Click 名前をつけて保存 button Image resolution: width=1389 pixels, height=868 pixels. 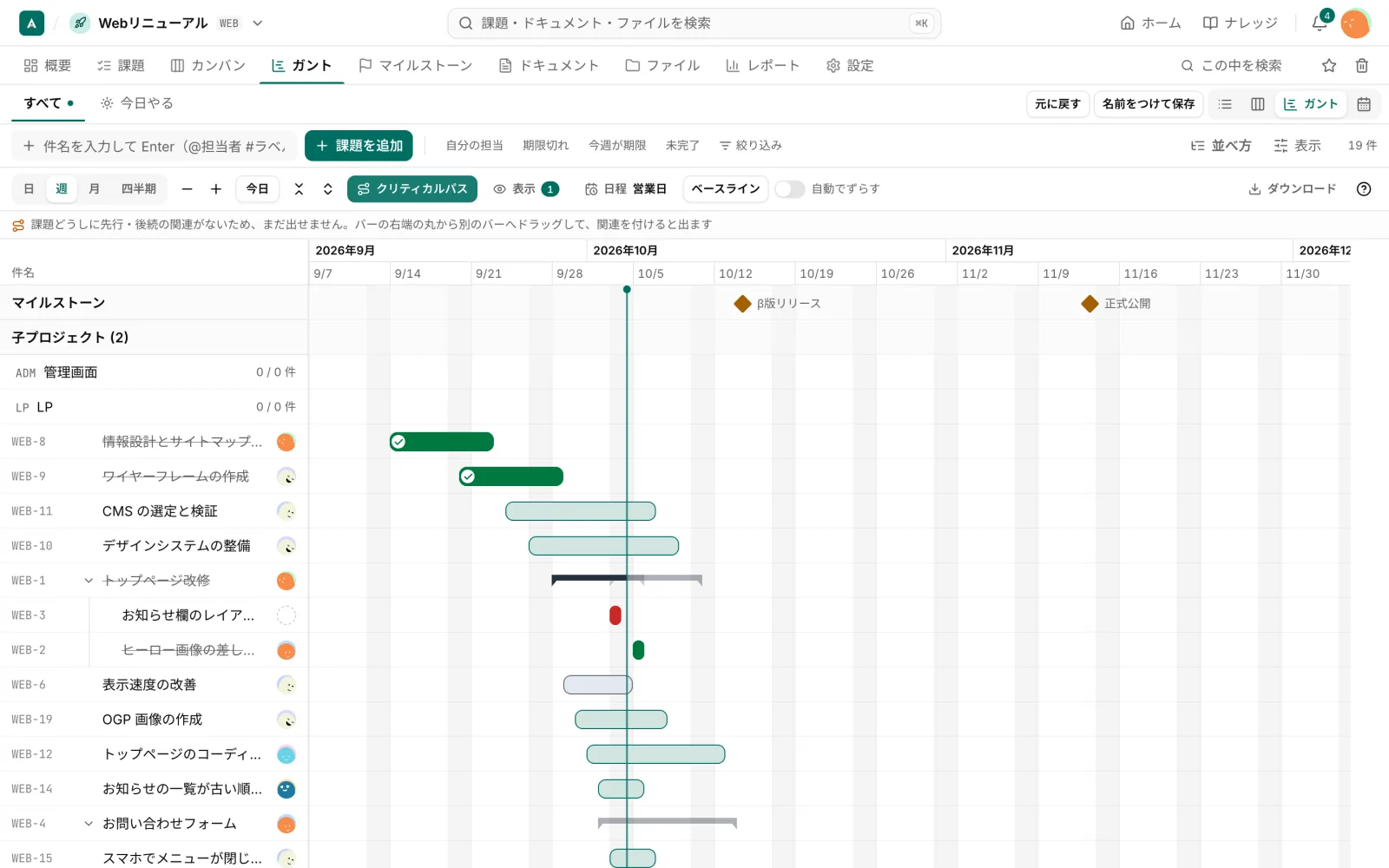pos(1149,104)
